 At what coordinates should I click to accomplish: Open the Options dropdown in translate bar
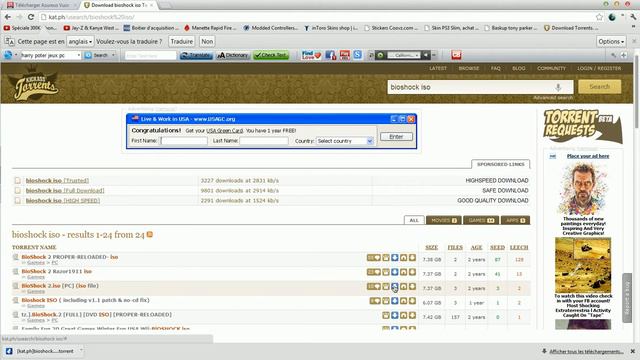[611, 41]
